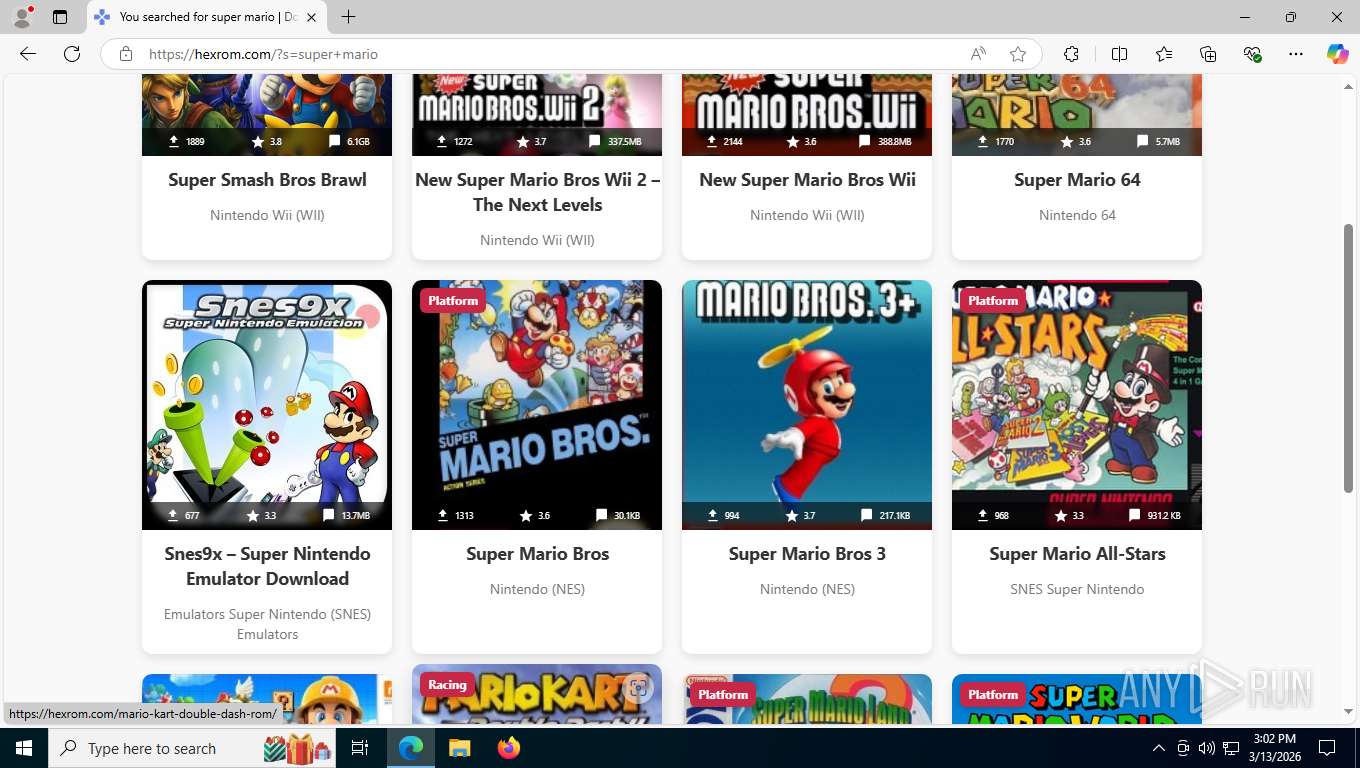1360x768 pixels.
Task: Open the Favorites list
Action: click(x=1164, y=54)
